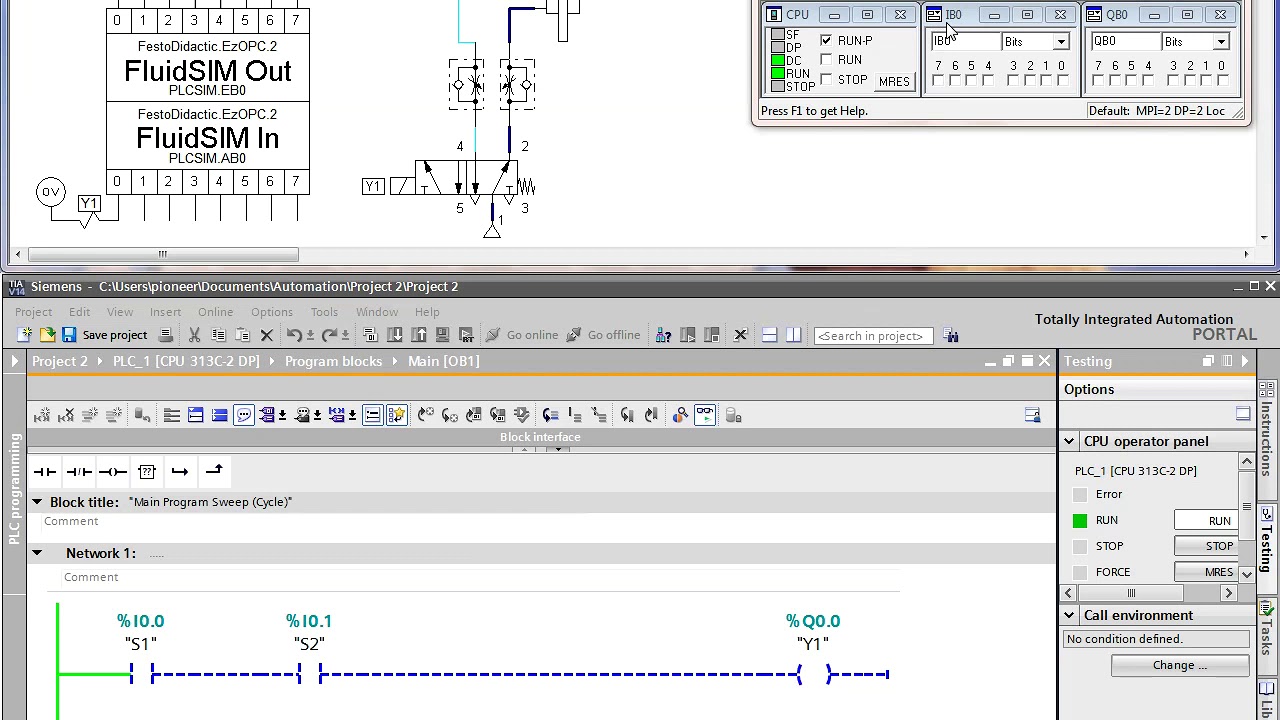The width and height of the screenshot is (1280, 720).
Task: Toggle bit 0 checkbox in IB0 window
Action: tap(1062, 81)
